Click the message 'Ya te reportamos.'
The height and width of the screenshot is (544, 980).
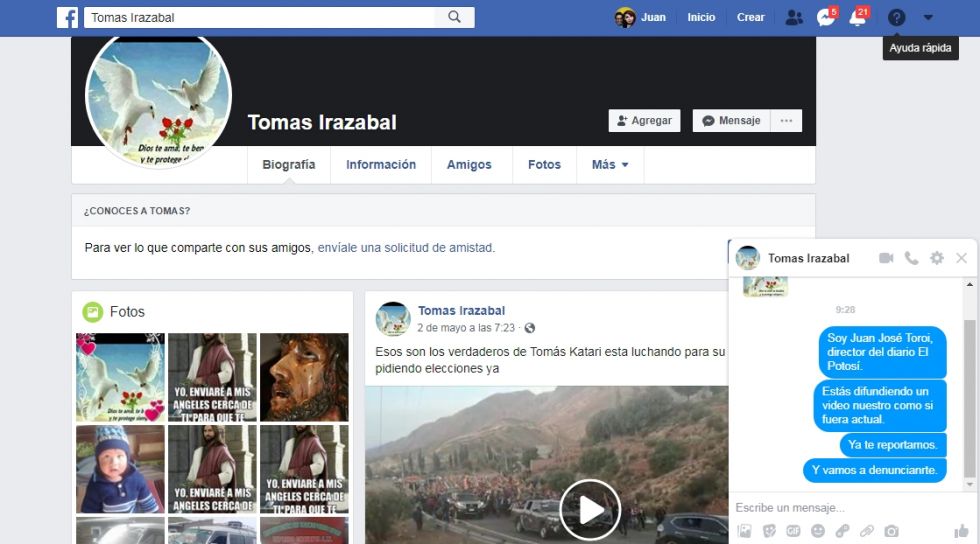(892, 445)
